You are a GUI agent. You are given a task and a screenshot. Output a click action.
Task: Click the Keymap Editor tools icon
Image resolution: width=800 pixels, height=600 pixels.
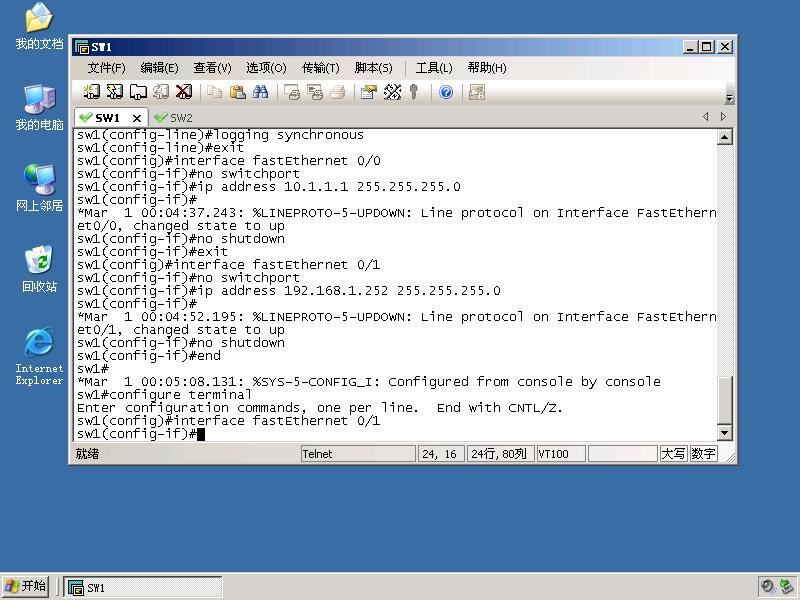pos(392,92)
